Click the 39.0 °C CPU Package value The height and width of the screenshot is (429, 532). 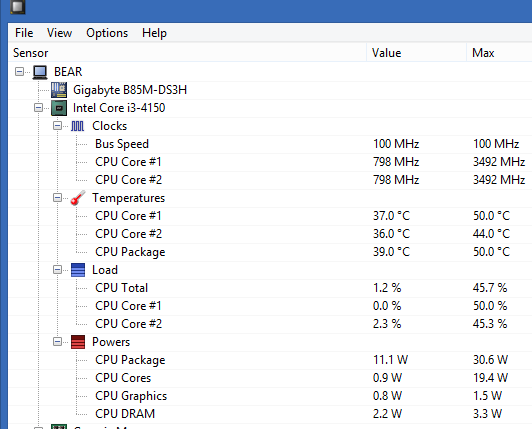click(391, 252)
